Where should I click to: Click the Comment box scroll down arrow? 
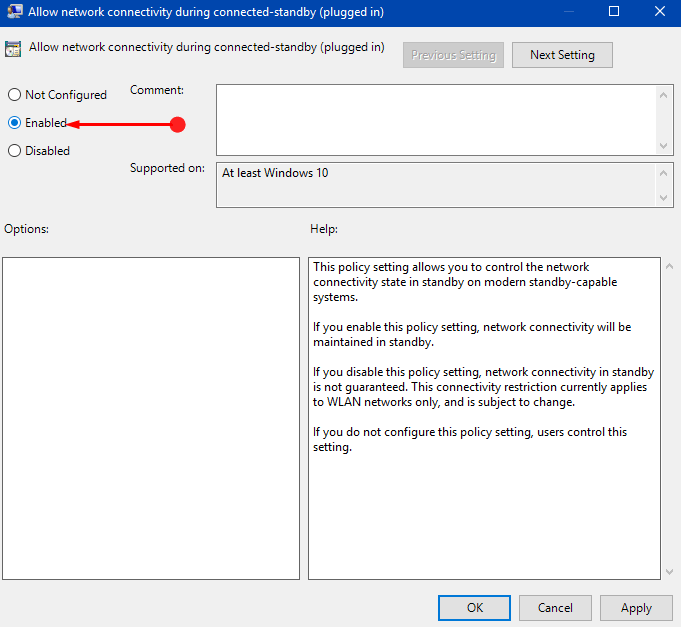(663, 146)
